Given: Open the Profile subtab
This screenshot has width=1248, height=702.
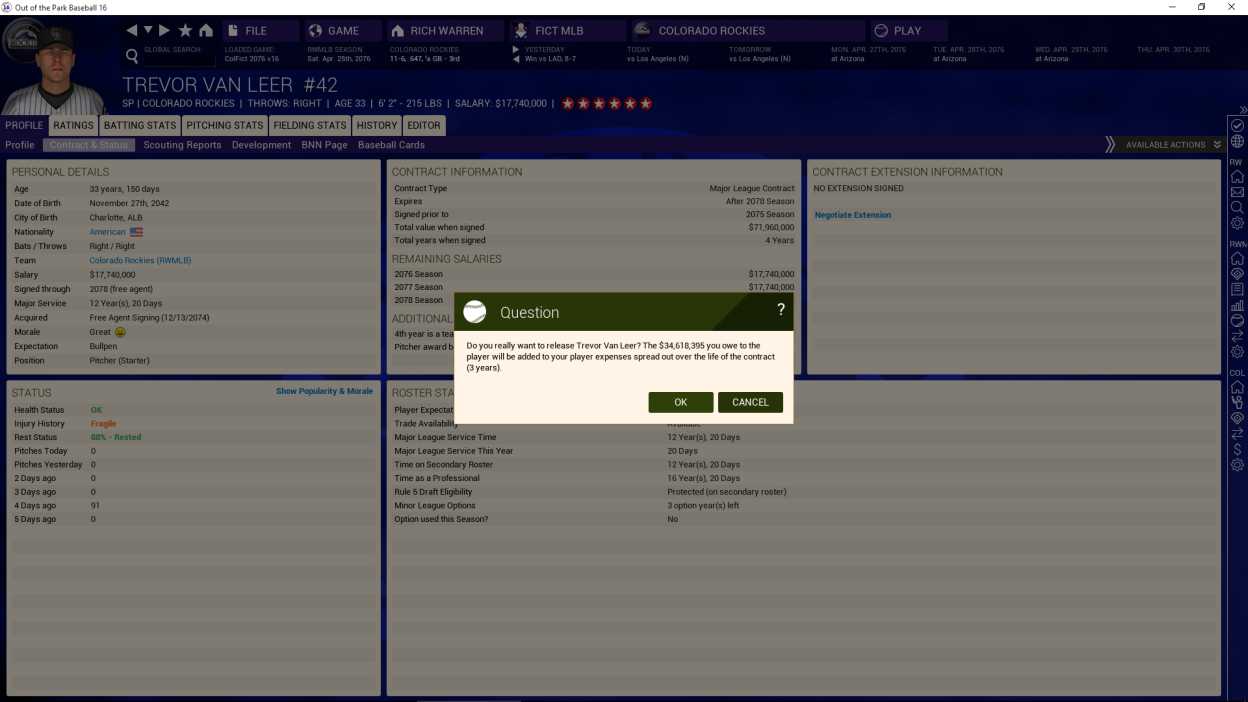Looking at the screenshot, I should [x=20, y=145].
